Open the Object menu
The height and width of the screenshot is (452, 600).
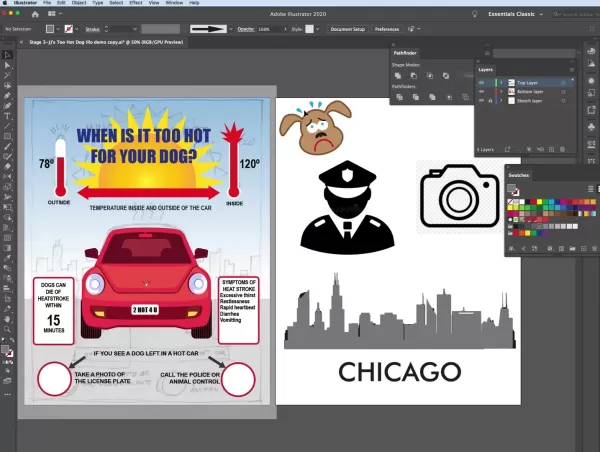(79, 4)
